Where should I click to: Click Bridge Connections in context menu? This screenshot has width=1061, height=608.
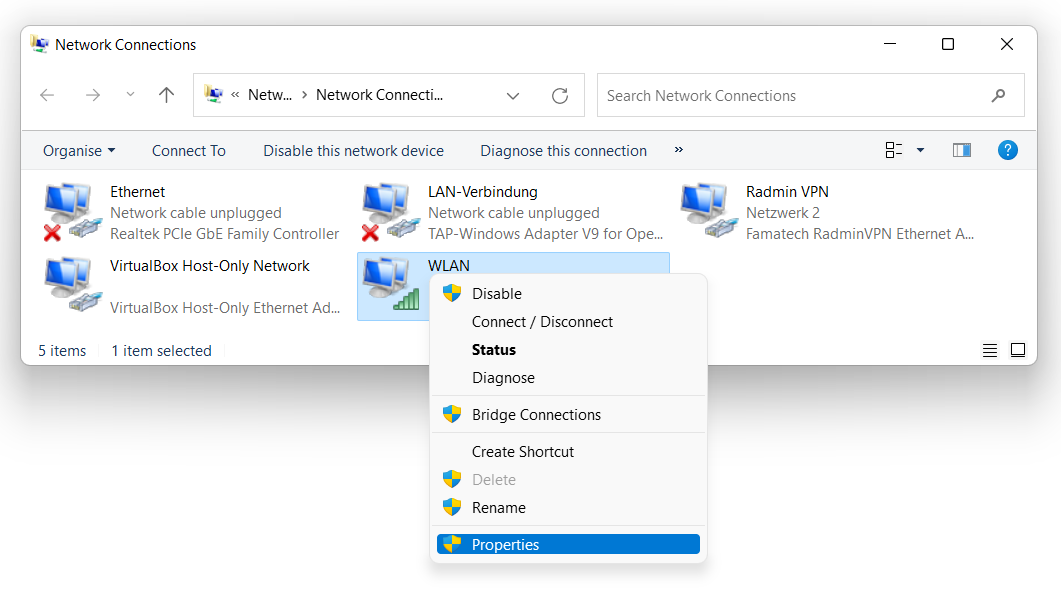coord(536,415)
